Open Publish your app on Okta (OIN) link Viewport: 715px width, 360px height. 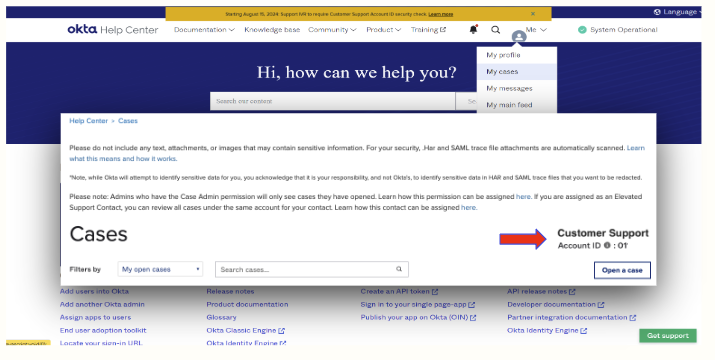pos(418,317)
